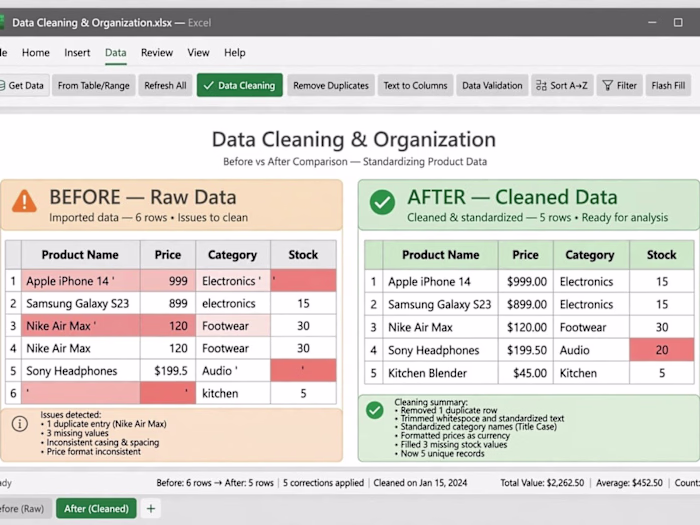Open the View ribbon tab
The height and width of the screenshot is (525, 700).
[x=198, y=53]
